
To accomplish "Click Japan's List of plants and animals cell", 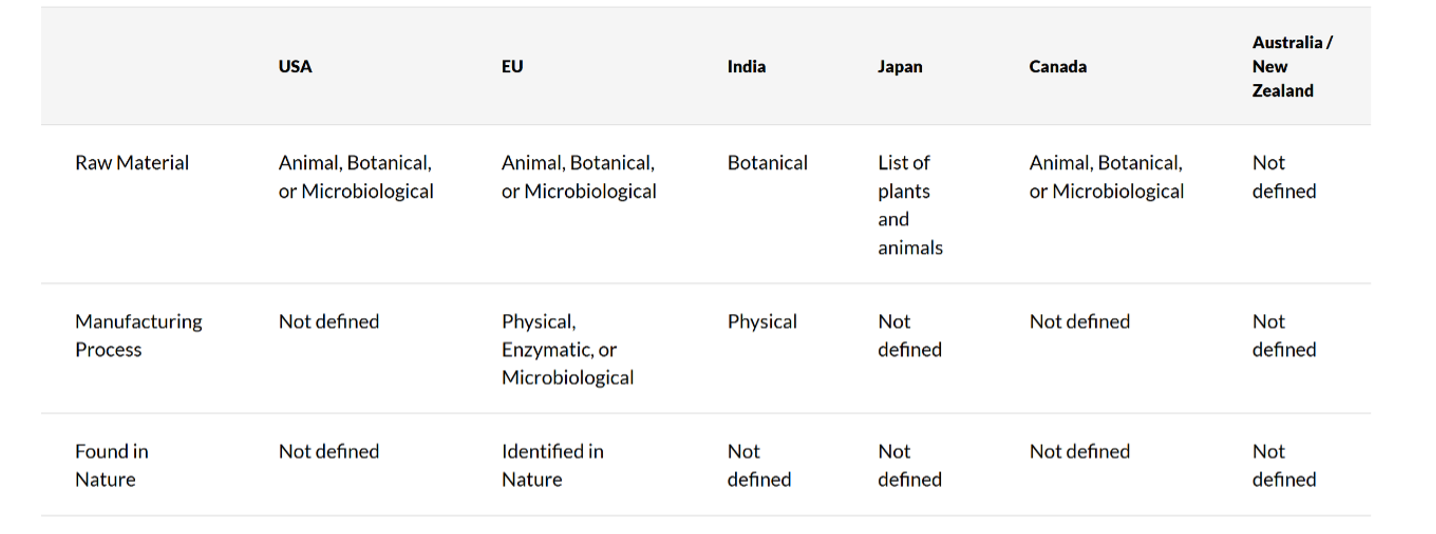I will [910, 205].
